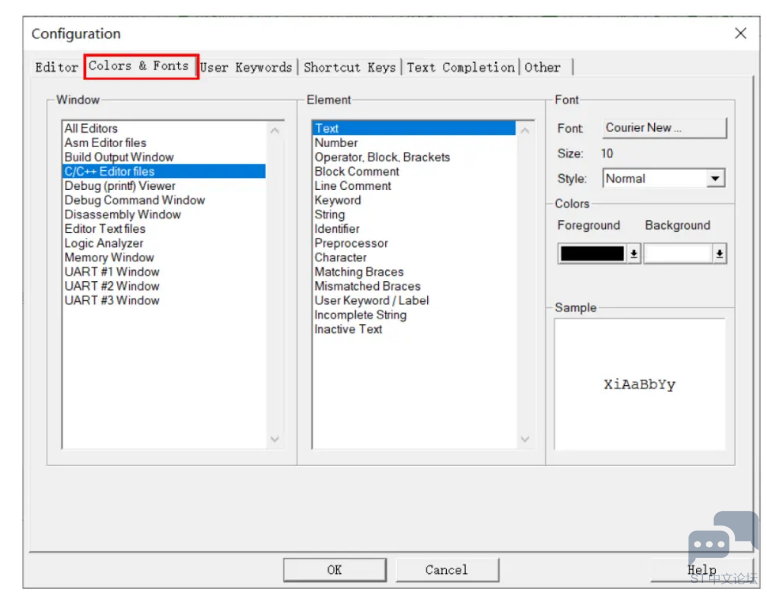Pick Preprocessor element
767x594 pixels.
[414, 243]
